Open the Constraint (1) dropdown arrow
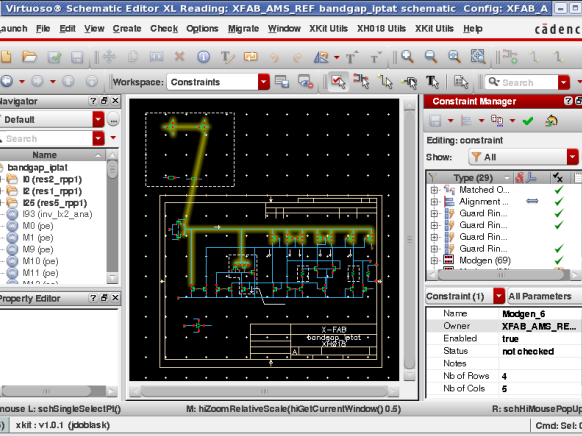Viewport: 582px width, 436px height. pos(498,296)
